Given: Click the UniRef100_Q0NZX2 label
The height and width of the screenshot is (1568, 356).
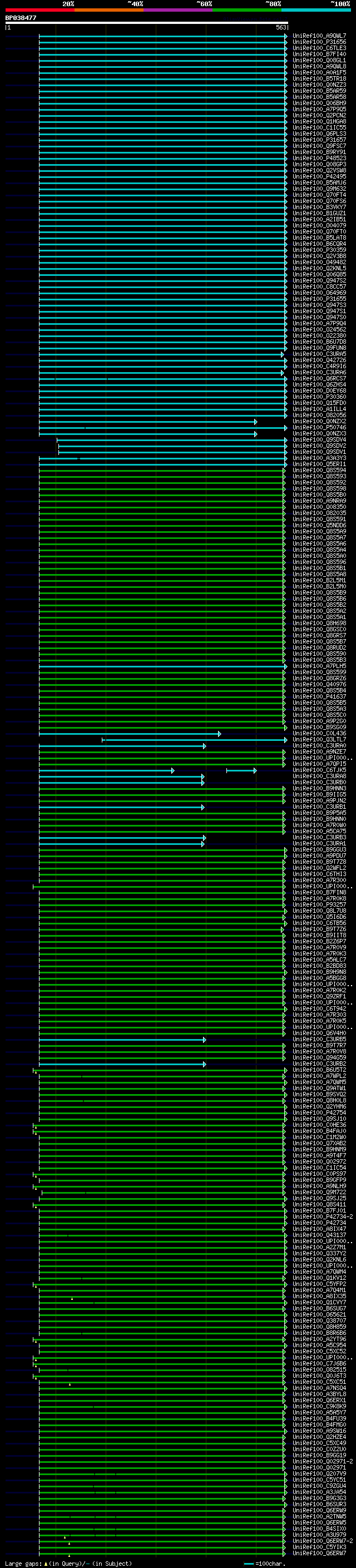Looking at the screenshot, I should (x=319, y=421).
